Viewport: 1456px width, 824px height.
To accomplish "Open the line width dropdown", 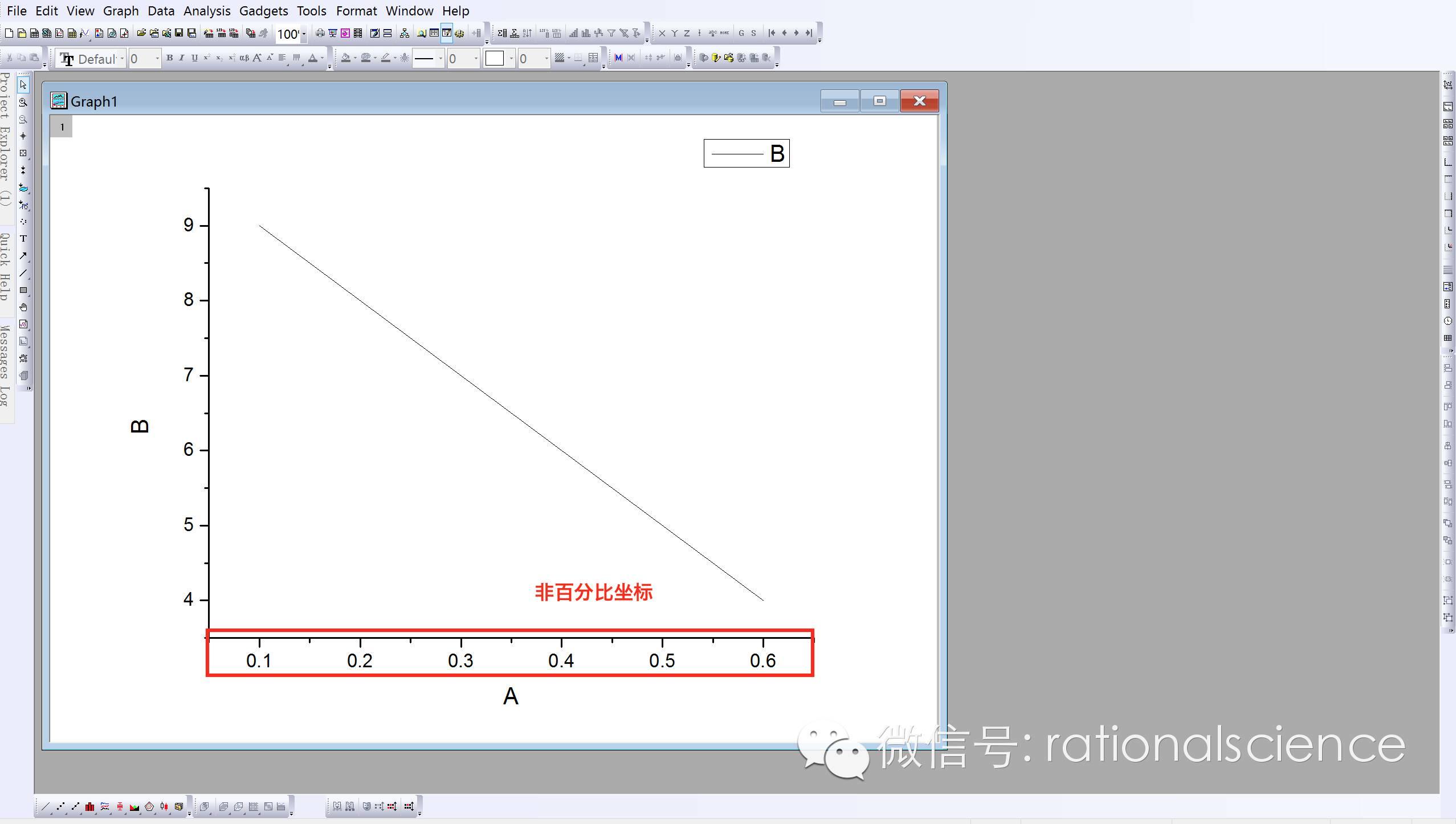I will coord(476,59).
